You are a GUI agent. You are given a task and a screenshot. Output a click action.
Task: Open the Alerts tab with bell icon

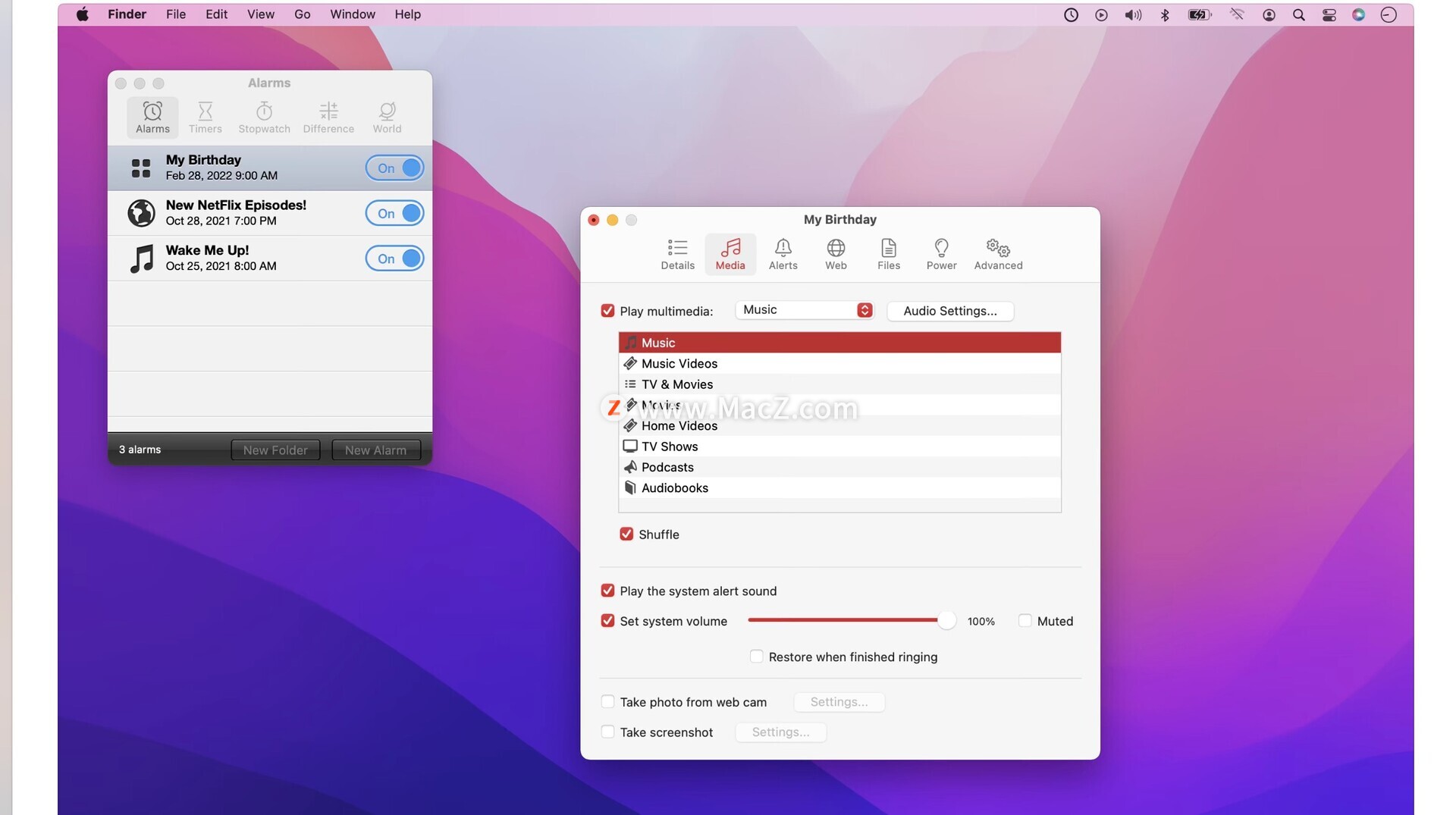(x=783, y=254)
